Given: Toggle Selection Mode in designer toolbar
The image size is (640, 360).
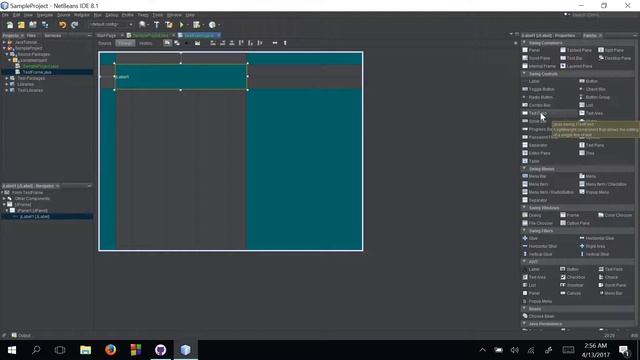Looking at the screenshot, I should coord(167,43).
